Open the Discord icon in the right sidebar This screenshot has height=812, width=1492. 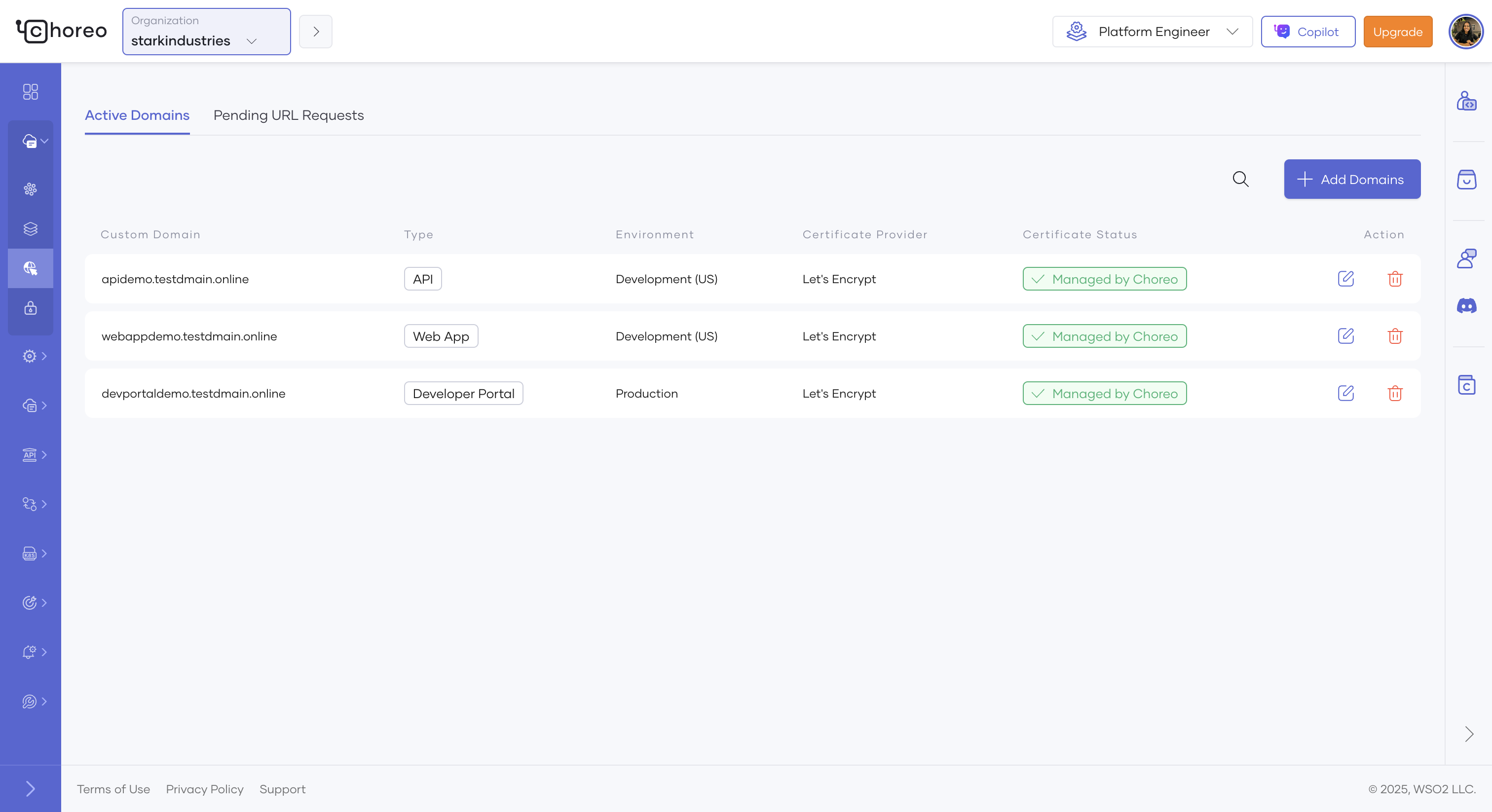(1467, 306)
